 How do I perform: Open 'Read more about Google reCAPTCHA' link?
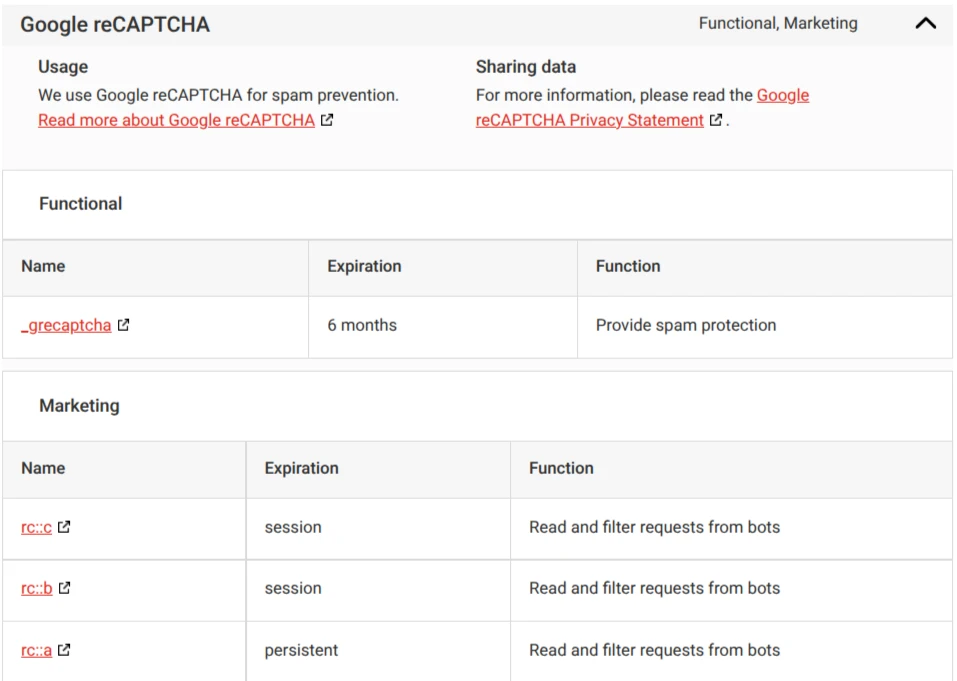176,120
